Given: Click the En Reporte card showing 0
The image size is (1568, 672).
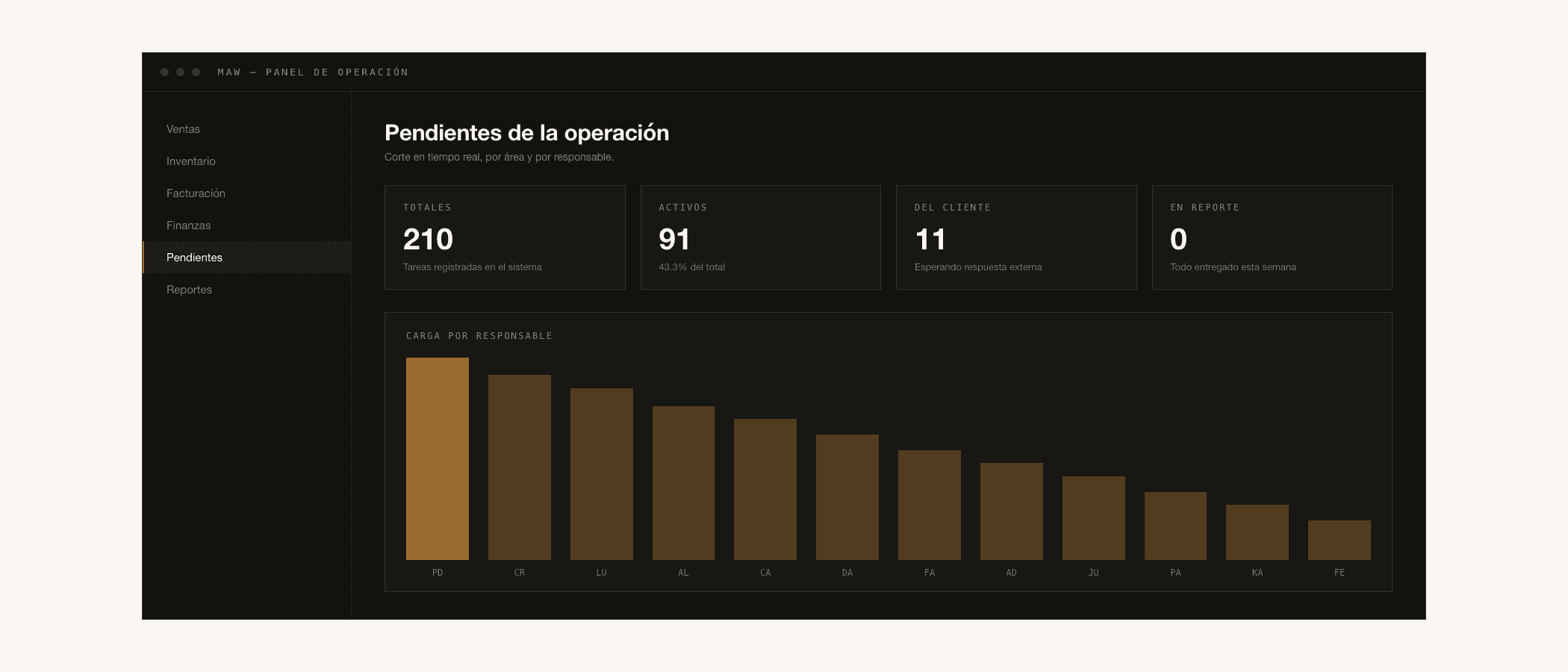Looking at the screenshot, I should coord(1272,237).
